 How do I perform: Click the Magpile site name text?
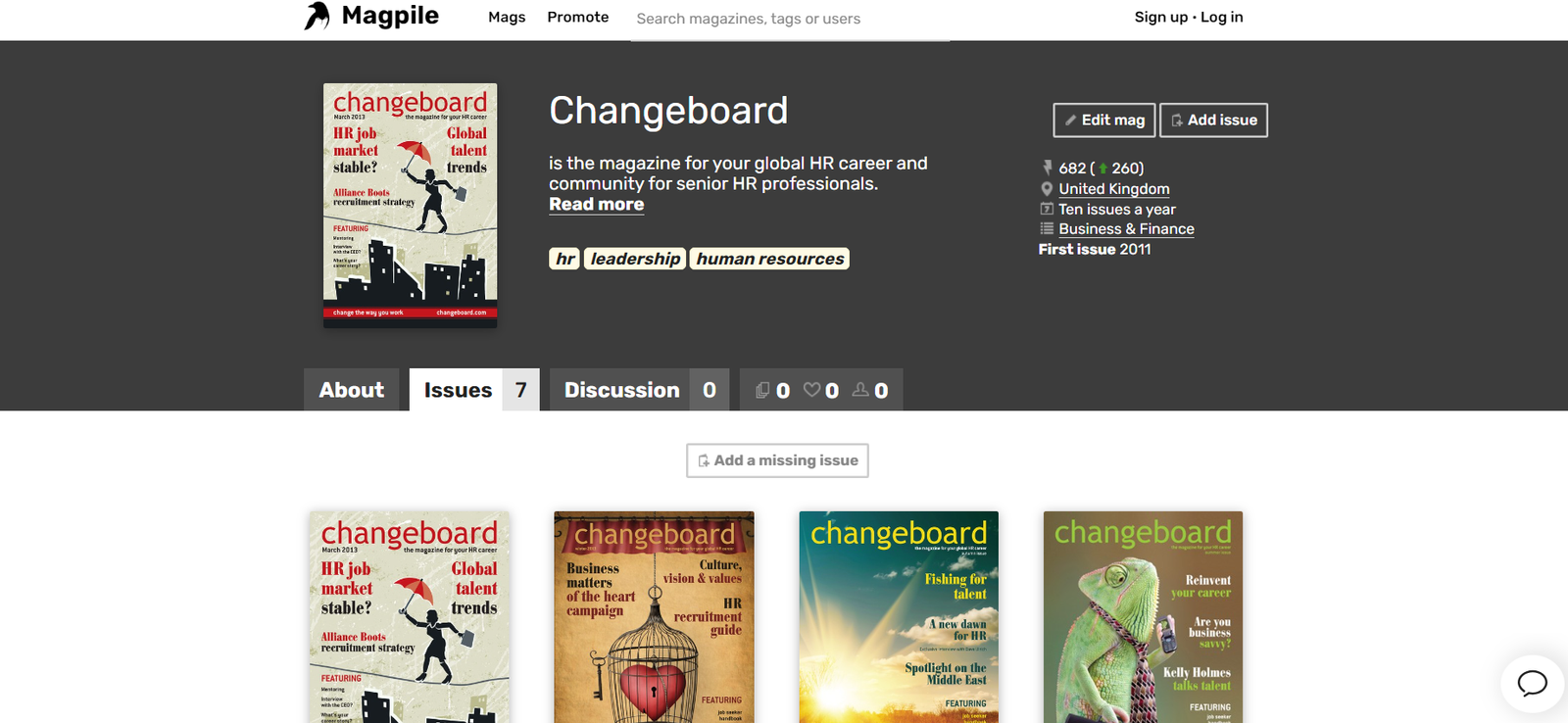pyautogui.click(x=390, y=16)
